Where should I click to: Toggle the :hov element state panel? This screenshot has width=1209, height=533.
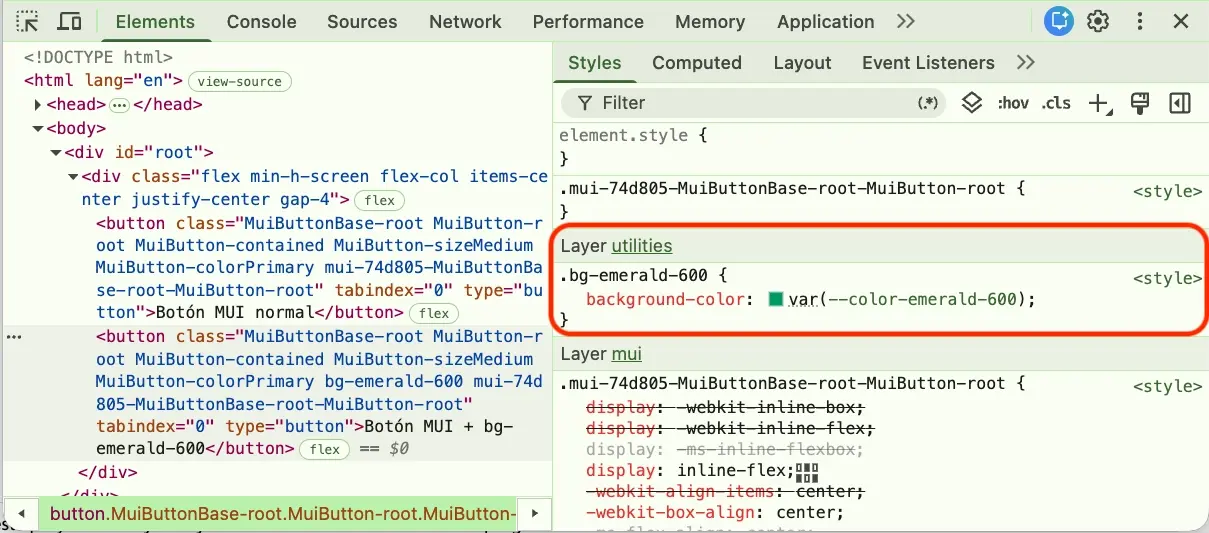(1012, 103)
